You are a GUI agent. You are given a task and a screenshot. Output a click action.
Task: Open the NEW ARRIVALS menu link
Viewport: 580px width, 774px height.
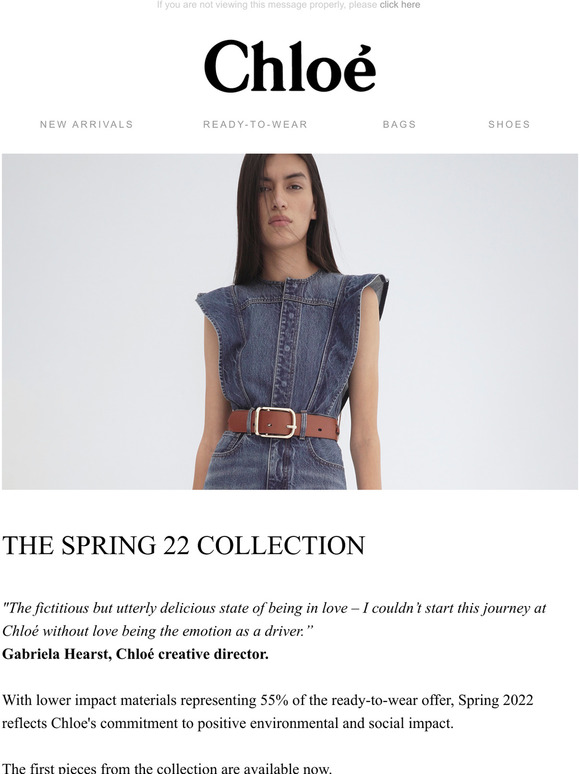tap(86, 124)
